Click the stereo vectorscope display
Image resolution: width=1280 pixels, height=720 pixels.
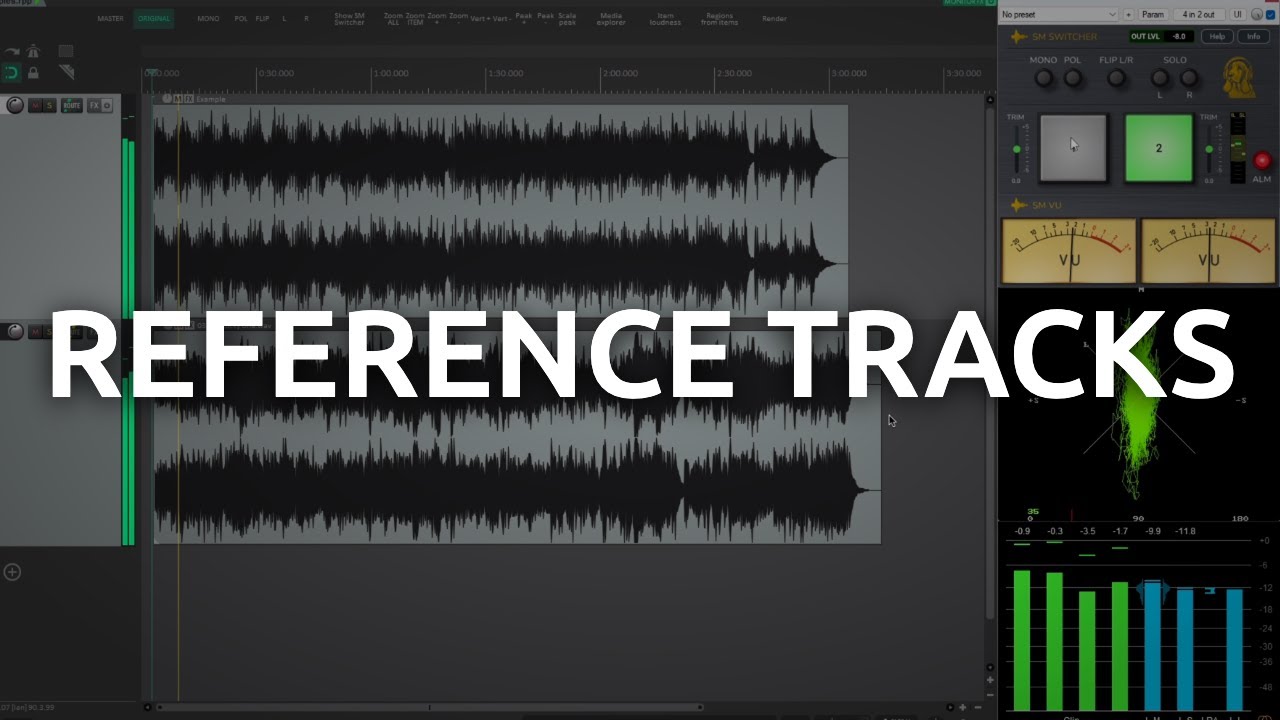click(x=1138, y=404)
